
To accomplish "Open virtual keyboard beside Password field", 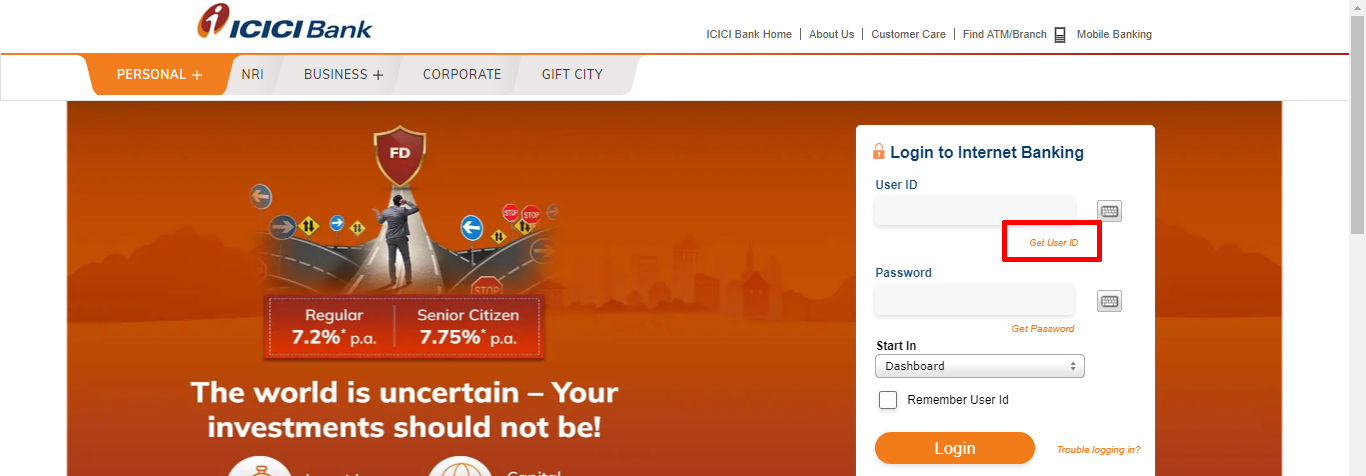I will point(1109,301).
